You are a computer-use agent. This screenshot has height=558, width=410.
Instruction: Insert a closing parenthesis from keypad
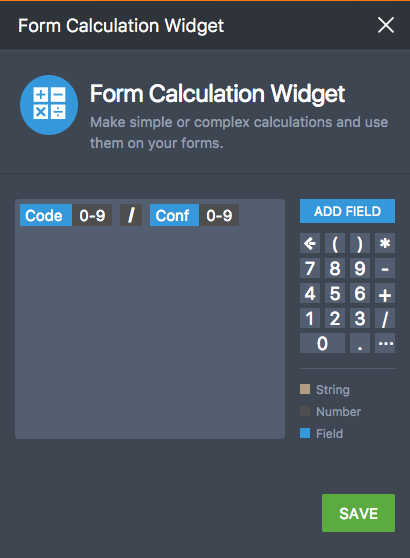360,243
